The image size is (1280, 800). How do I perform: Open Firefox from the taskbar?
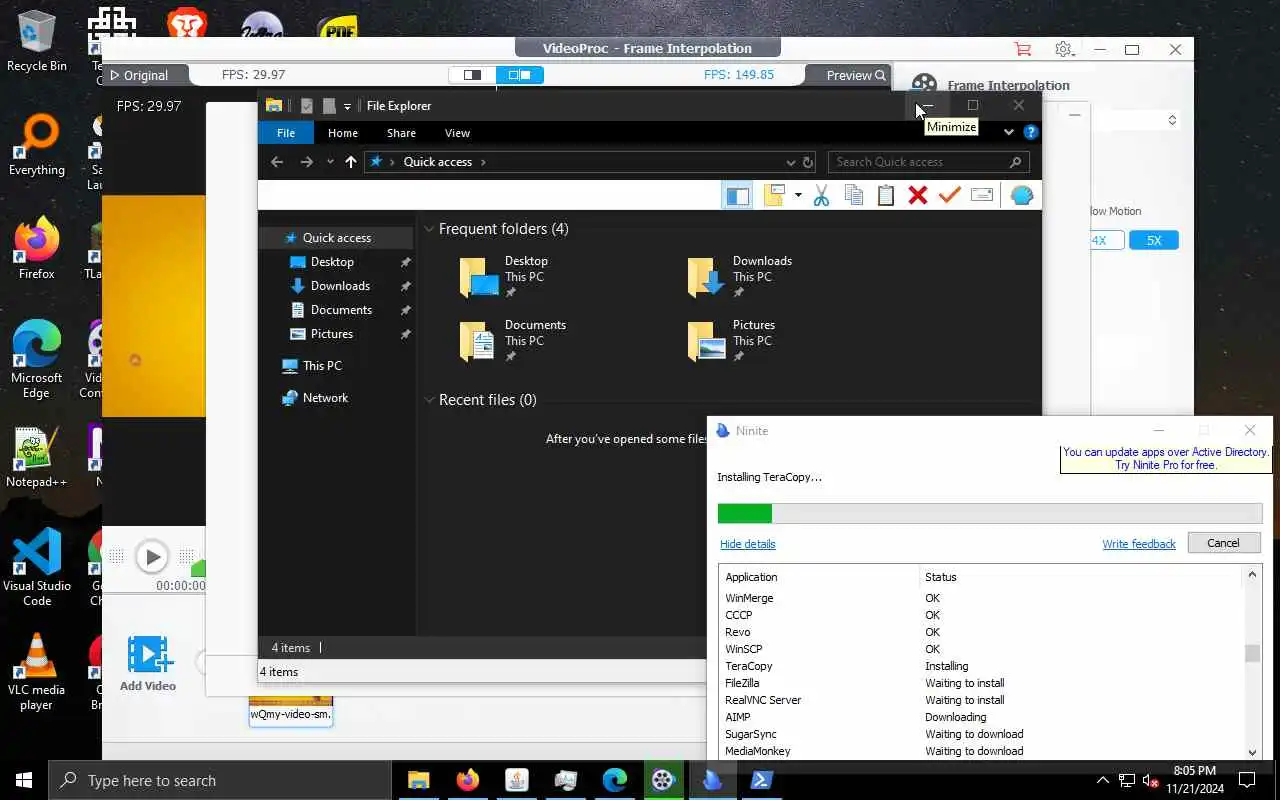(x=467, y=780)
